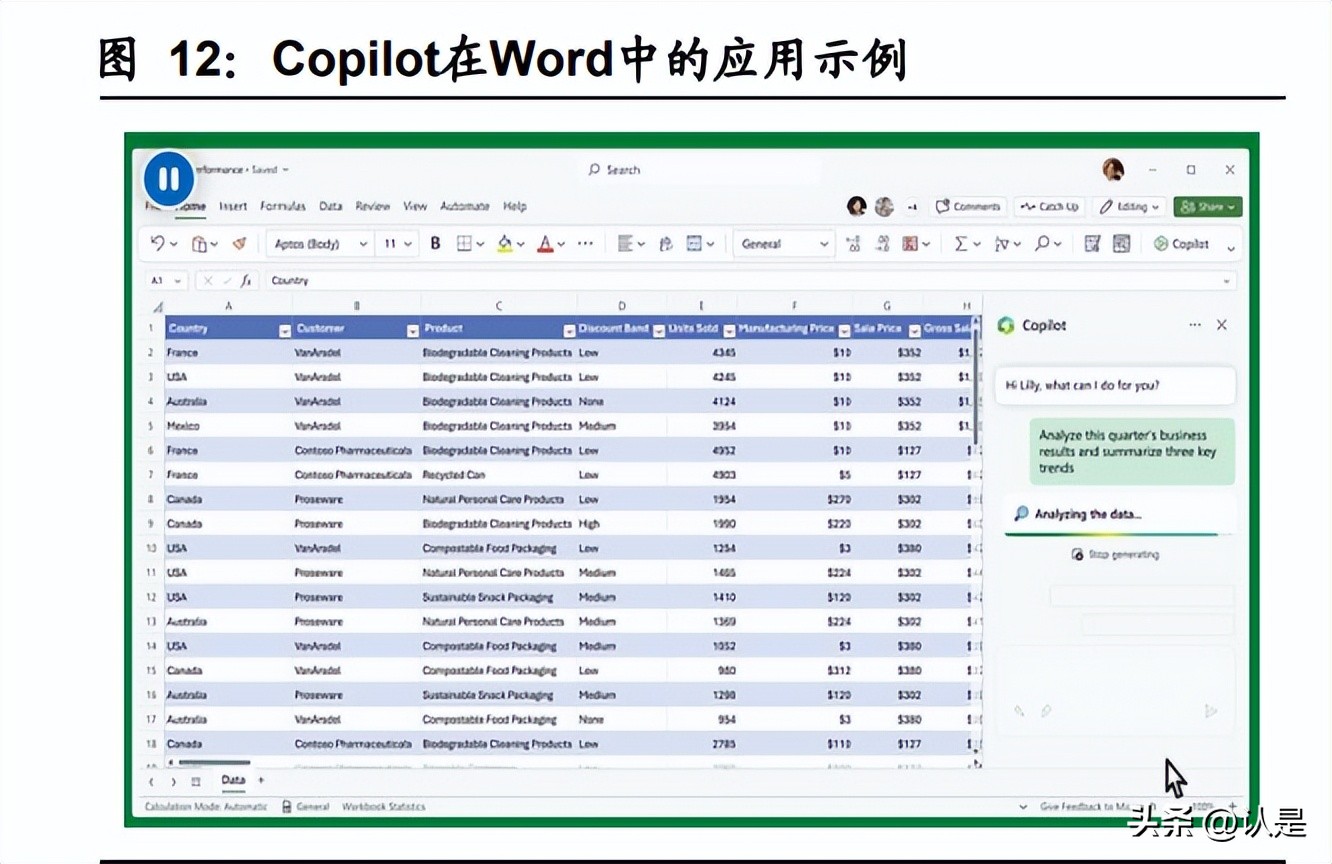Click Calculation Mode: Automatic in status bar
The width and height of the screenshot is (1332, 864).
[206, 806]
